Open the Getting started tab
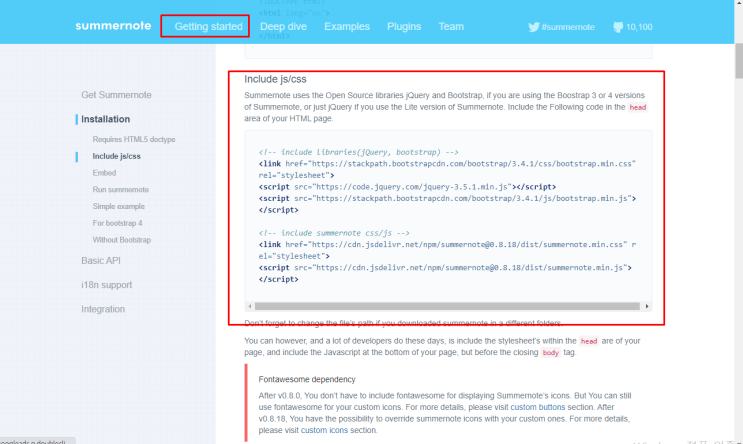 [208, 27]
